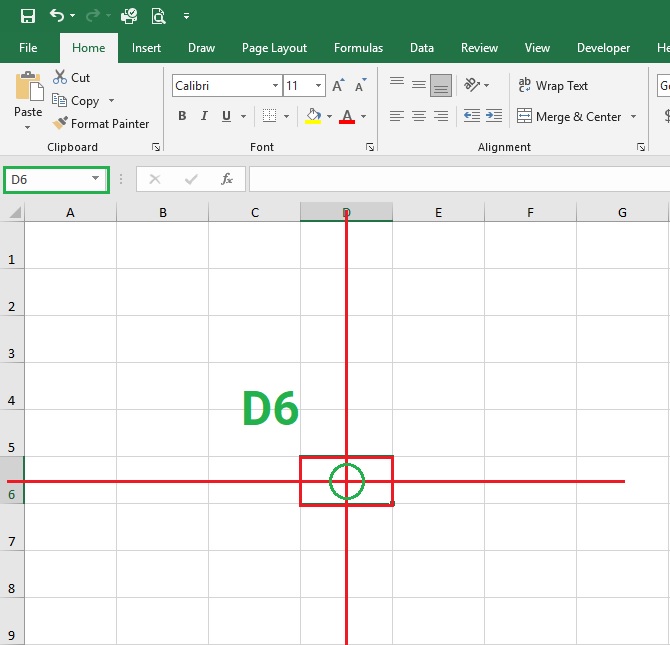
Task: Select column F header
Action: 530,212
